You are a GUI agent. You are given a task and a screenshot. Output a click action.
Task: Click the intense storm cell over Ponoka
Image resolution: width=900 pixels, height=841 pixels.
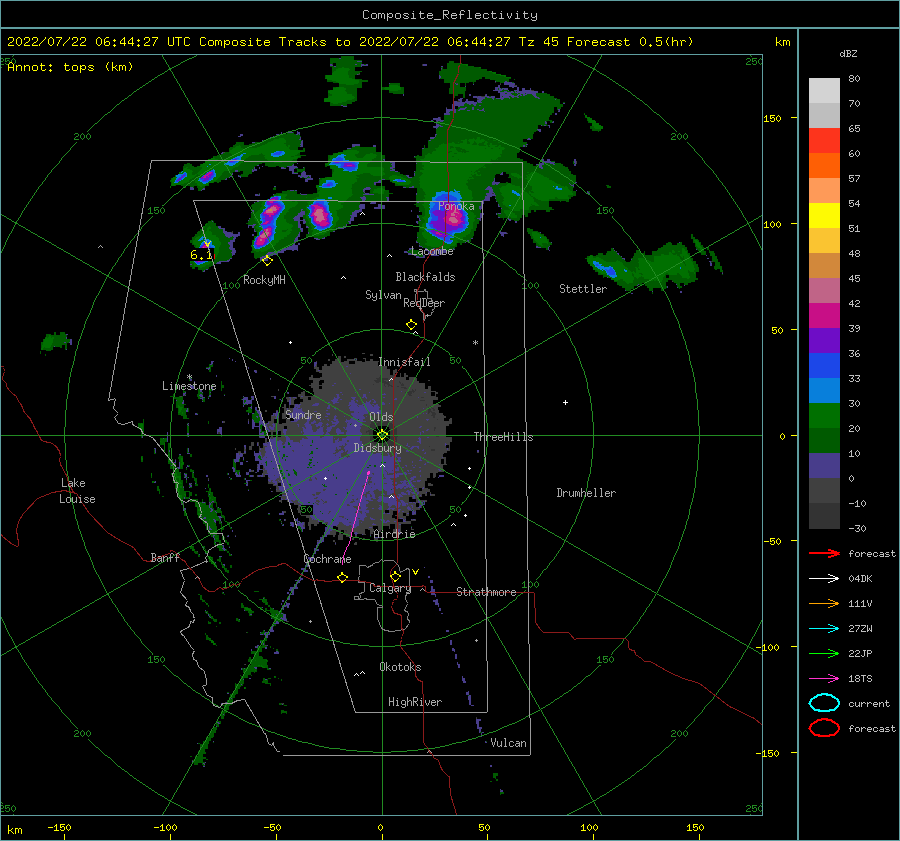449,218
